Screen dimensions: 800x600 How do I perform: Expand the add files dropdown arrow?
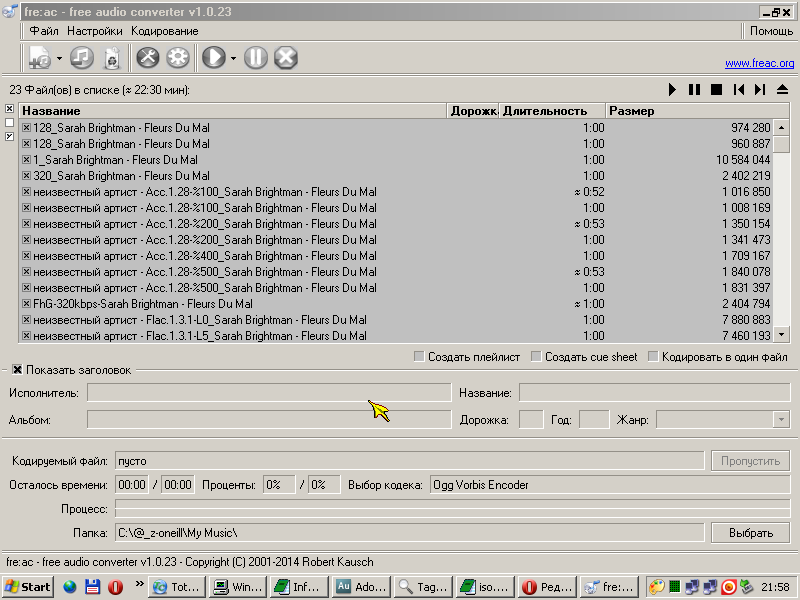click(x=60, y=58)
